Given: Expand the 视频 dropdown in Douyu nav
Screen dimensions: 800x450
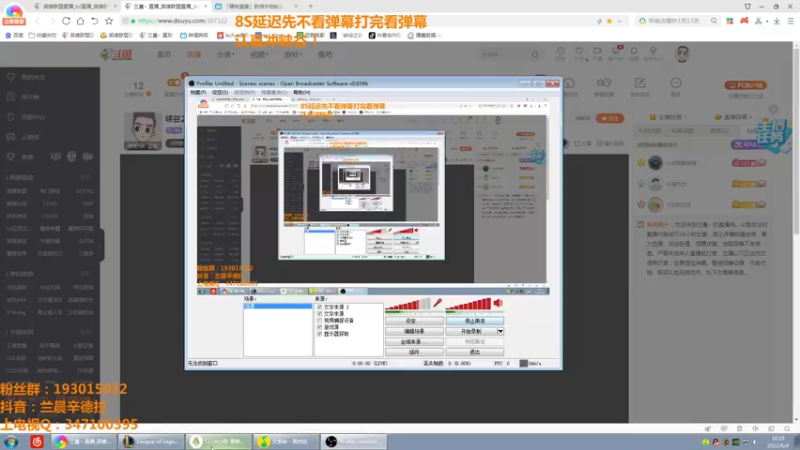Looking at the screenshot, I should click(259, 54).
